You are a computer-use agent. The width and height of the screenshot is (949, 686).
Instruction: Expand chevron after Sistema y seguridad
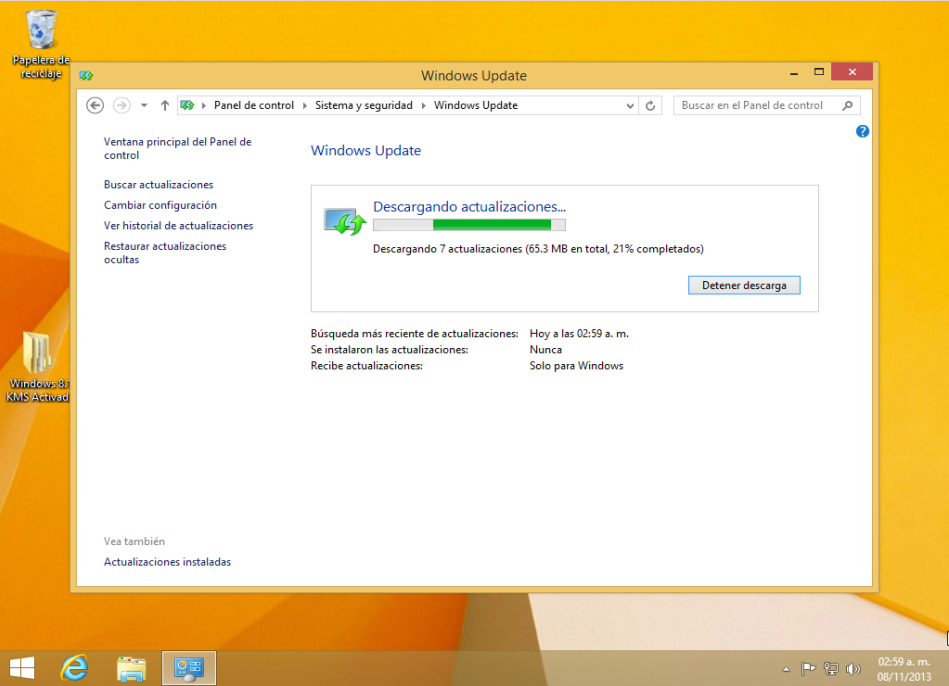[x=423, y=105]
